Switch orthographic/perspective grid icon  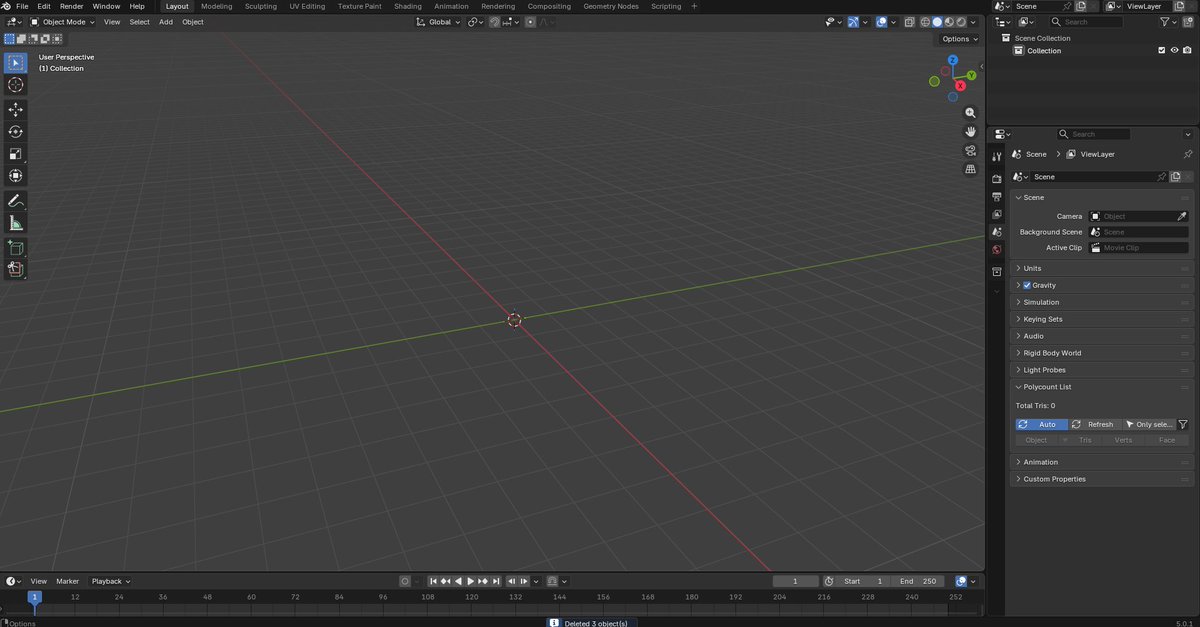pyautogui.click(x=970, y=170)
